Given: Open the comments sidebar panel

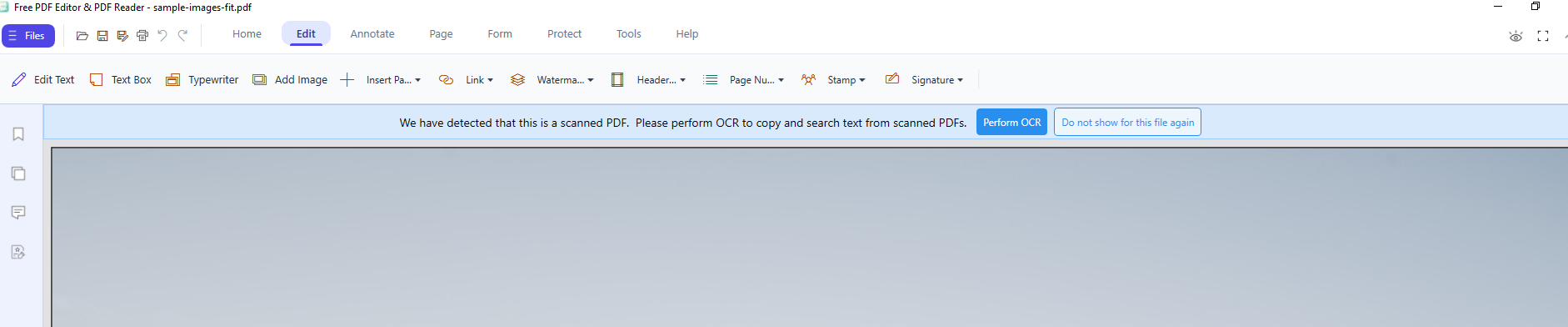Looking at the screenshot, I should click(x=18, y=213).
